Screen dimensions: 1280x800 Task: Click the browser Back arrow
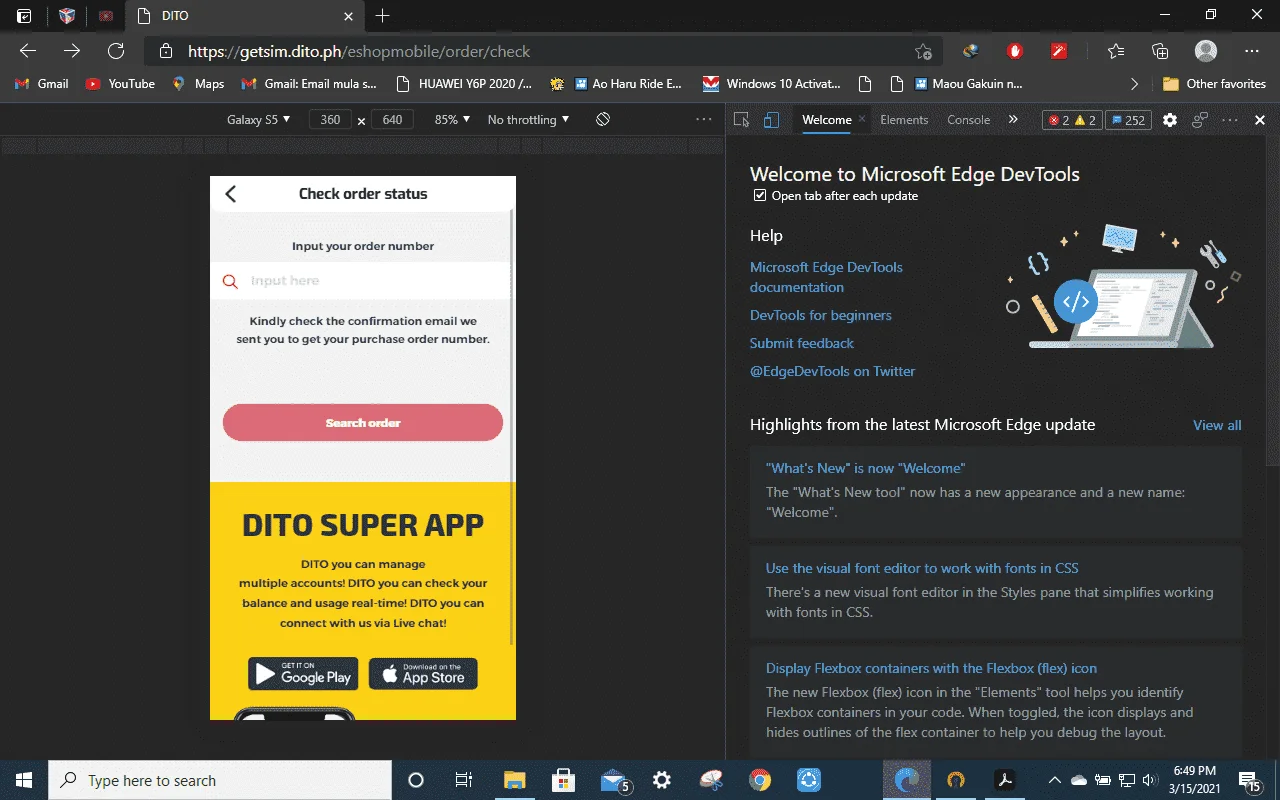pyautogui.click(x=28, y=51)
